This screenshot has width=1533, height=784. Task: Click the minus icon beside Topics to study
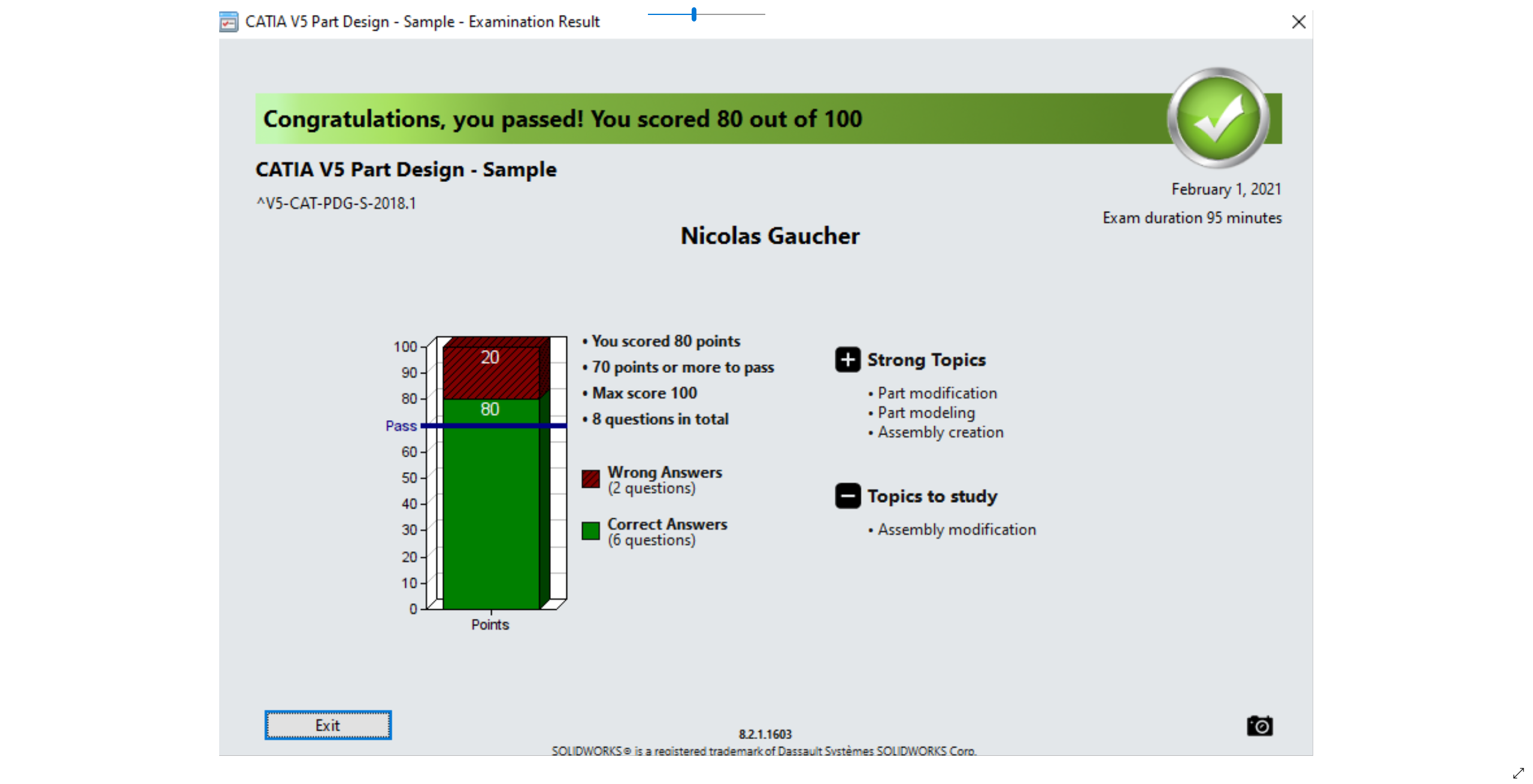pos(847,496)
